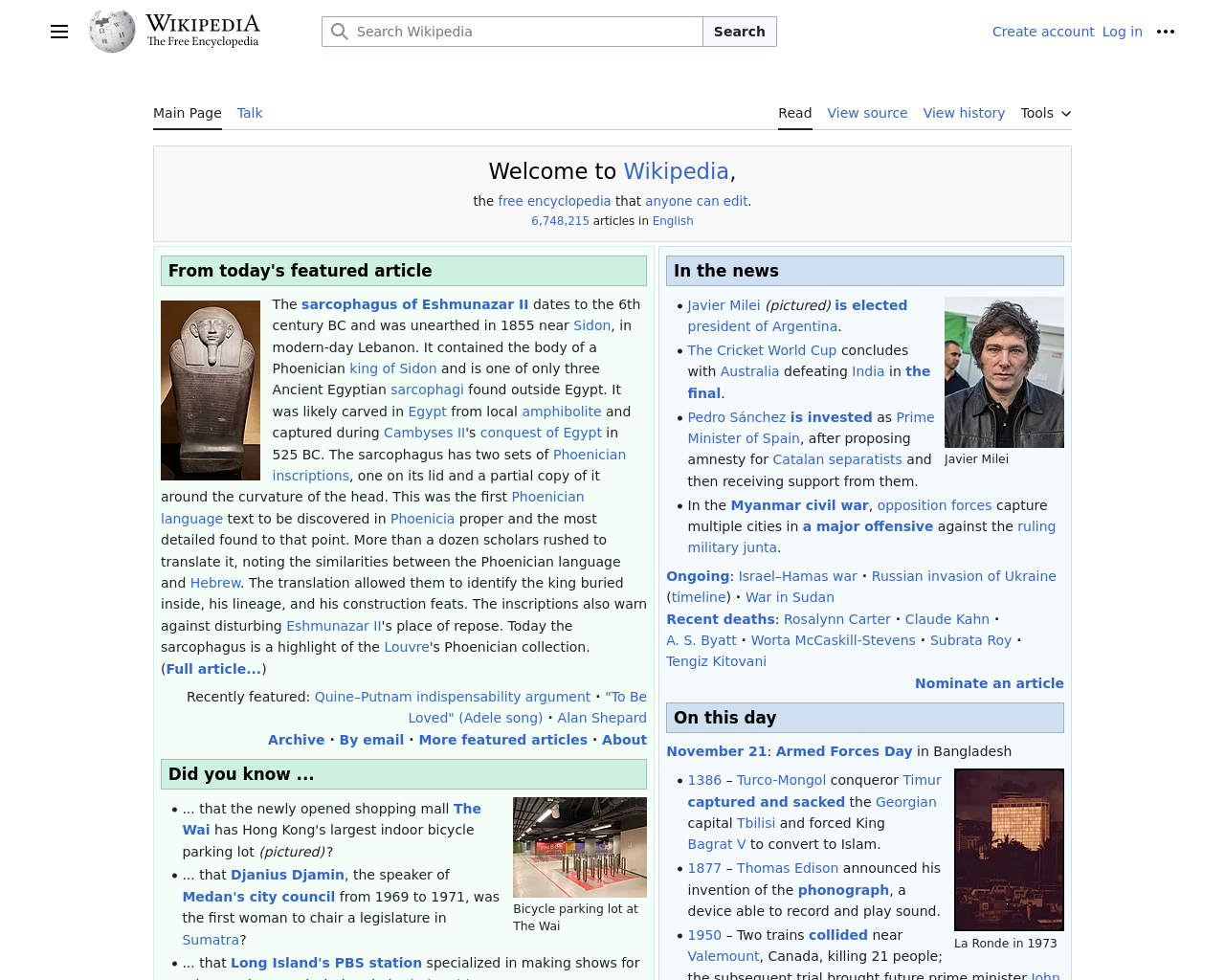
Task: Click the Alan Shepard link
Action: (x=602, y=718)
